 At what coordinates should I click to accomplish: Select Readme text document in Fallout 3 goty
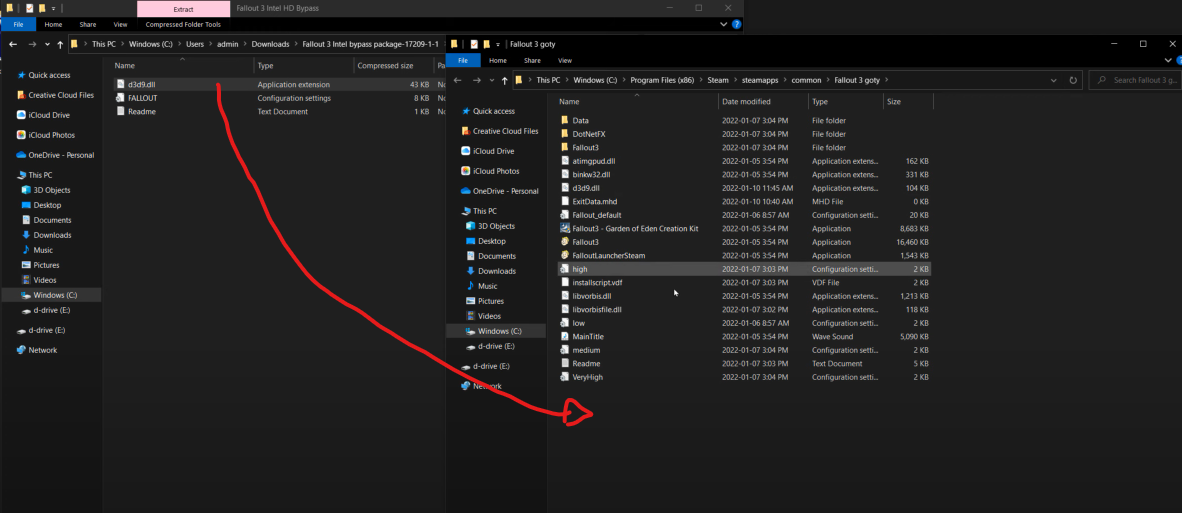click(586, 364)
